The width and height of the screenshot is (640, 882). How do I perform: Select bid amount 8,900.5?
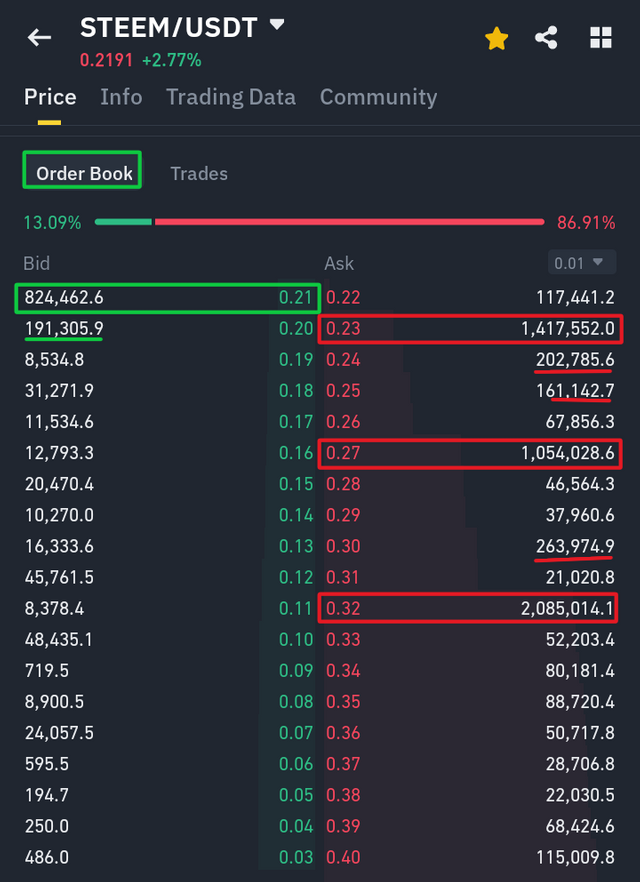[54, 702]
